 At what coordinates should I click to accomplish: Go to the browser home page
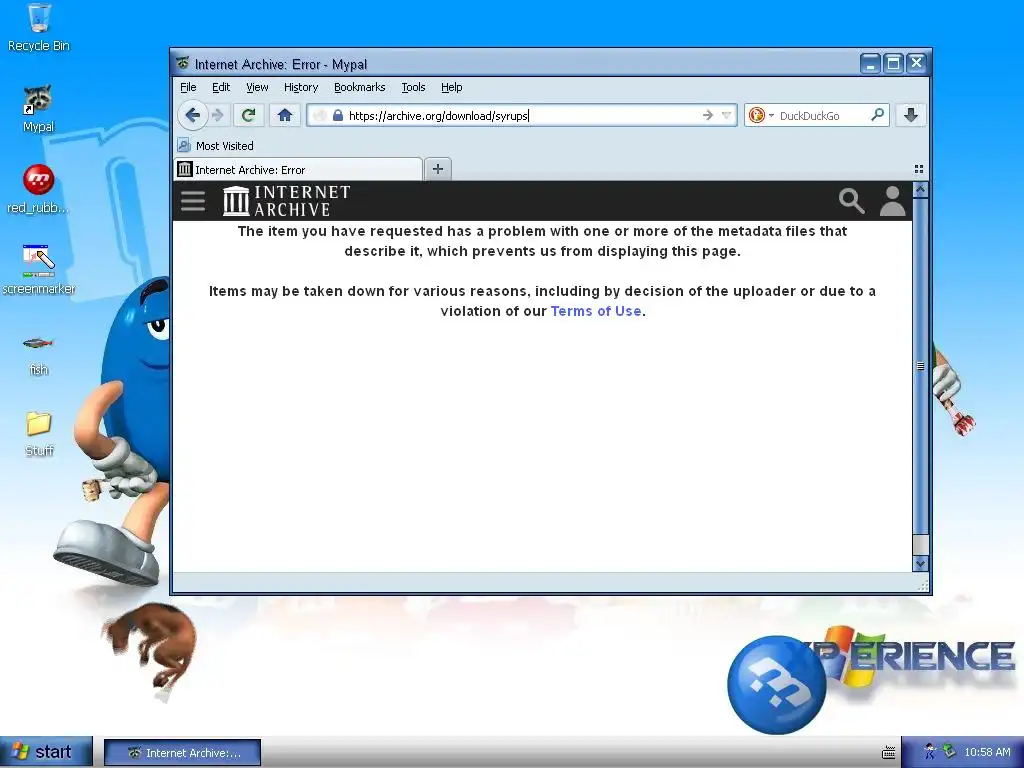point(285,116)
